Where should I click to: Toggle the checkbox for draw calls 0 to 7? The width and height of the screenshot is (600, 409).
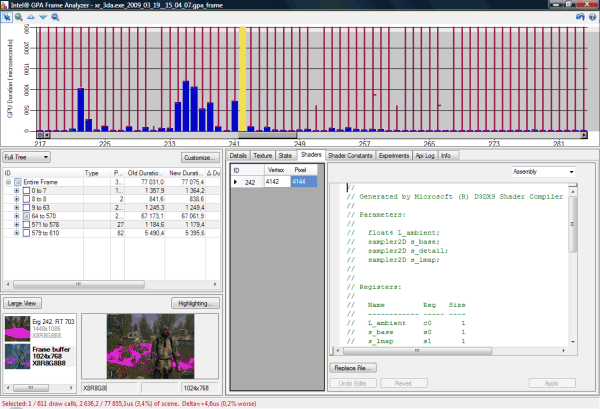pyautogui.click(x=26, y=190)
